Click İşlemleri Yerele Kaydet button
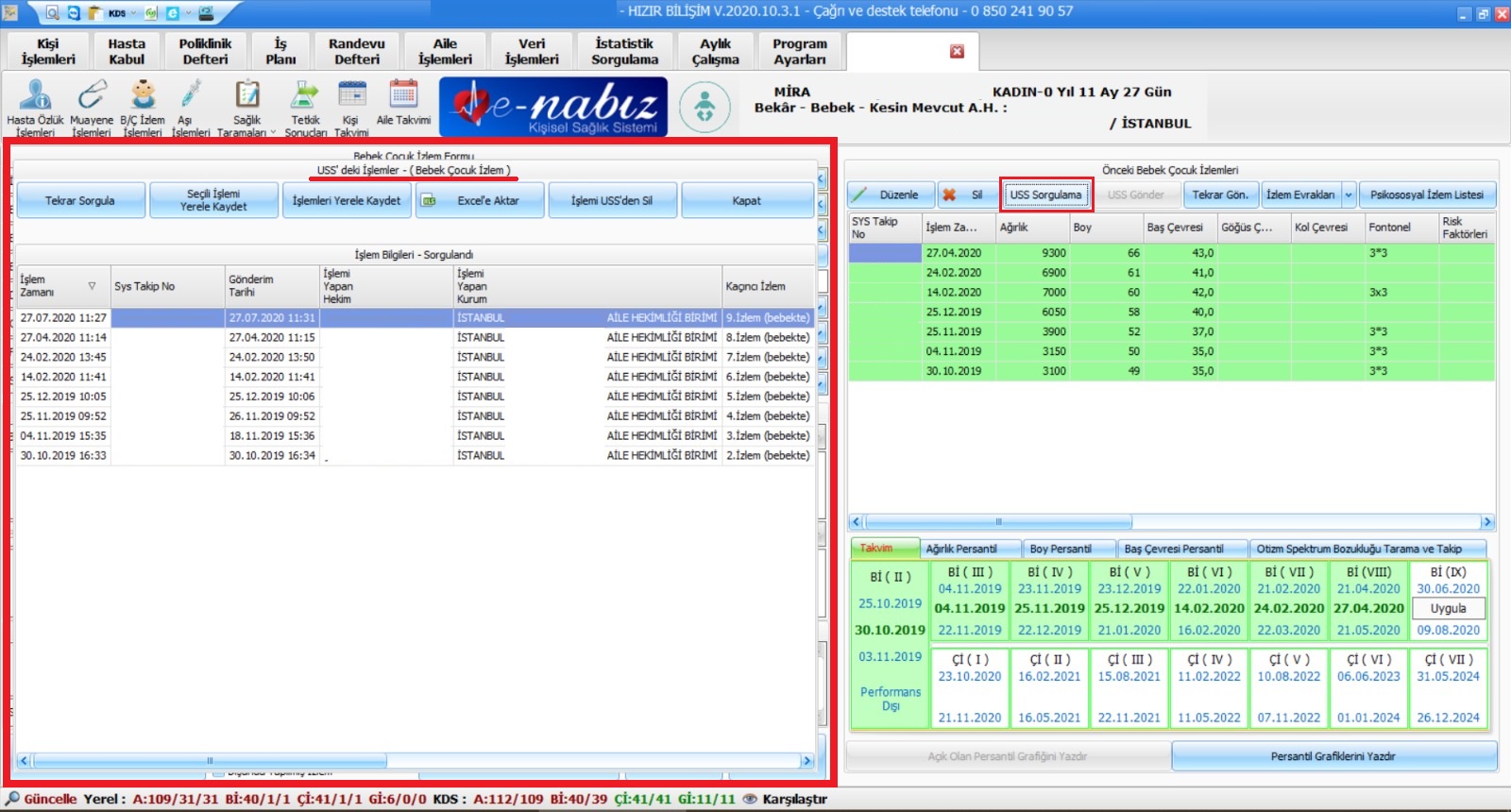Screen dimensions: 1511x812 (347, 200)
